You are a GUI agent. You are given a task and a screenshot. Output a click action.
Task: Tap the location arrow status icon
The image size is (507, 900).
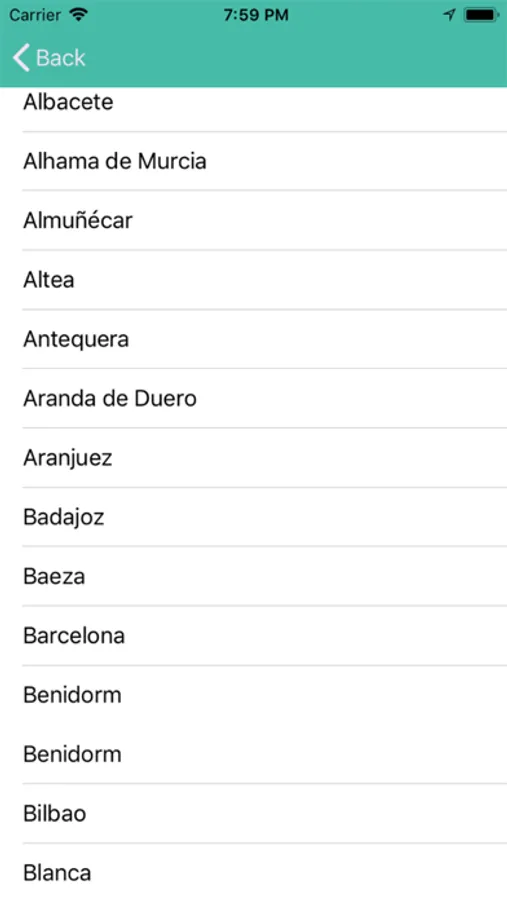coord(450,15)
